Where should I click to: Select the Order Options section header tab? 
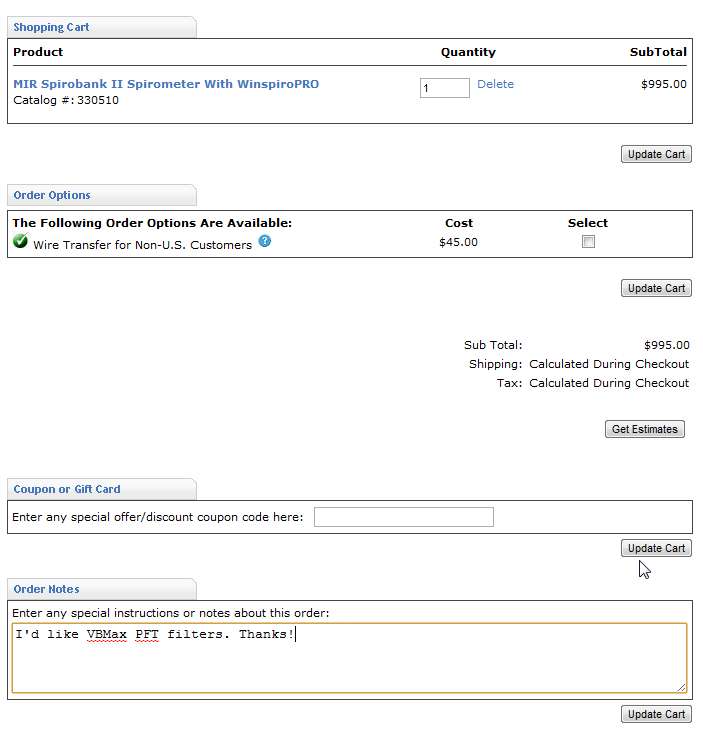[x=52, y=195]
